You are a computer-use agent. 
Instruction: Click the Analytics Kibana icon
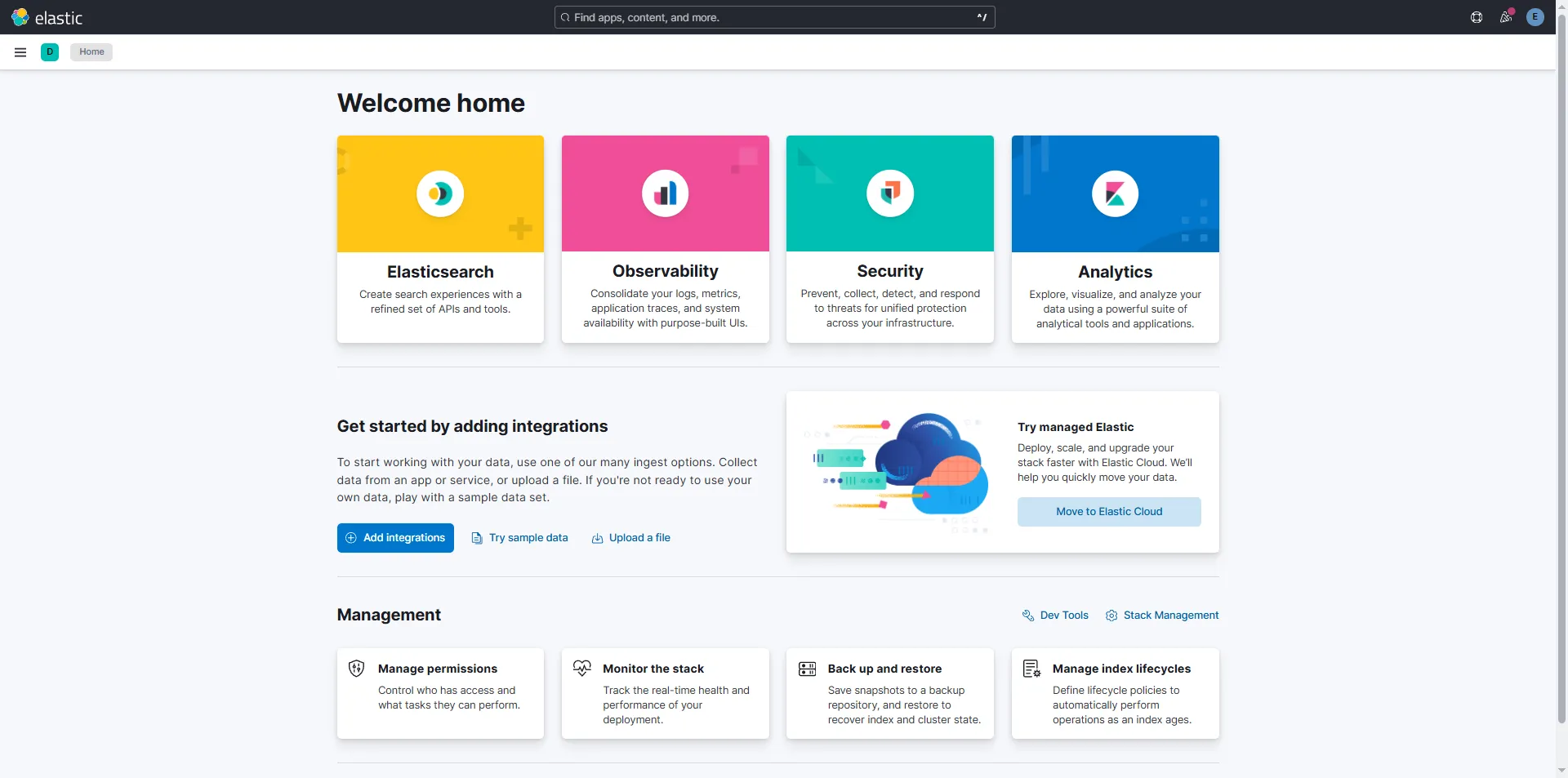1115,193
